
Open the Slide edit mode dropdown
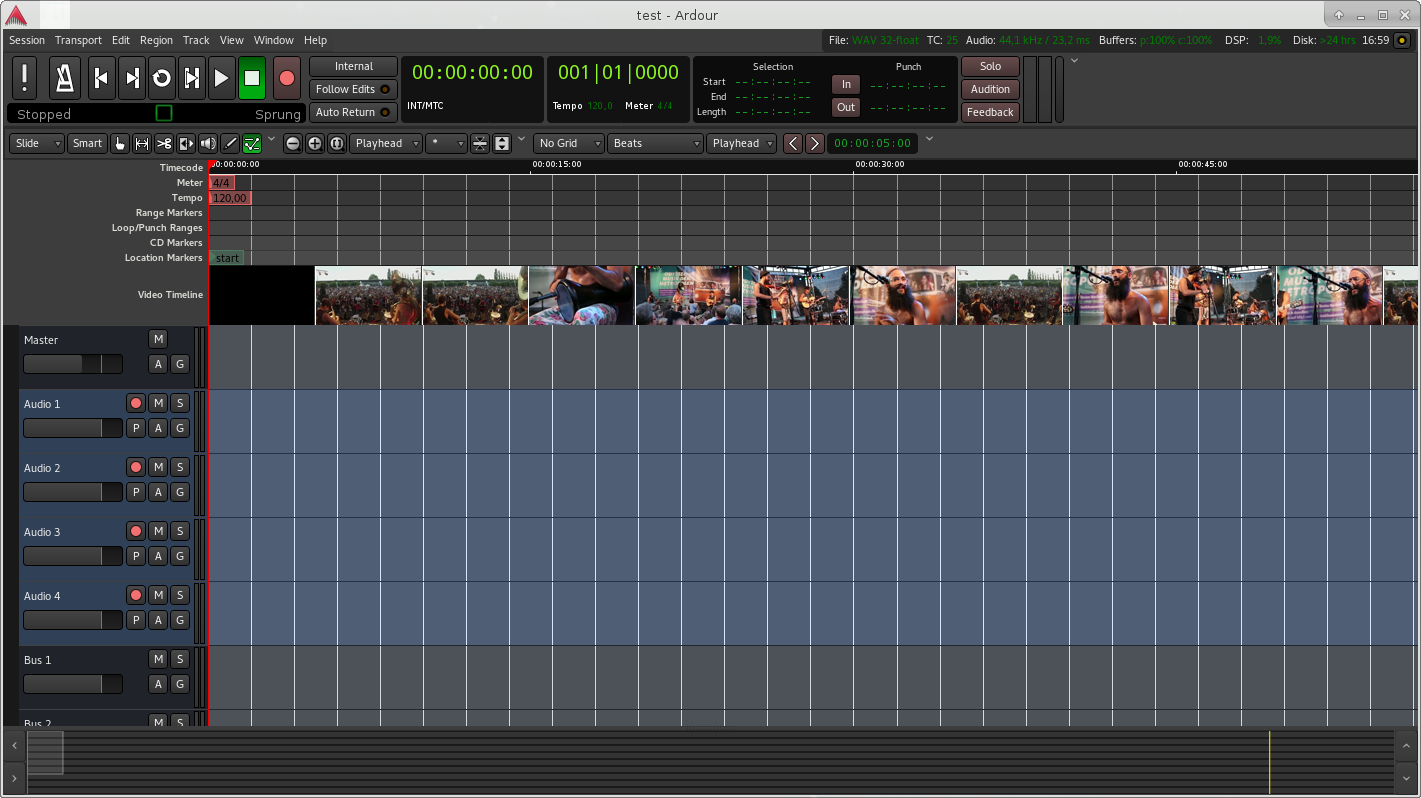(37, 143)
